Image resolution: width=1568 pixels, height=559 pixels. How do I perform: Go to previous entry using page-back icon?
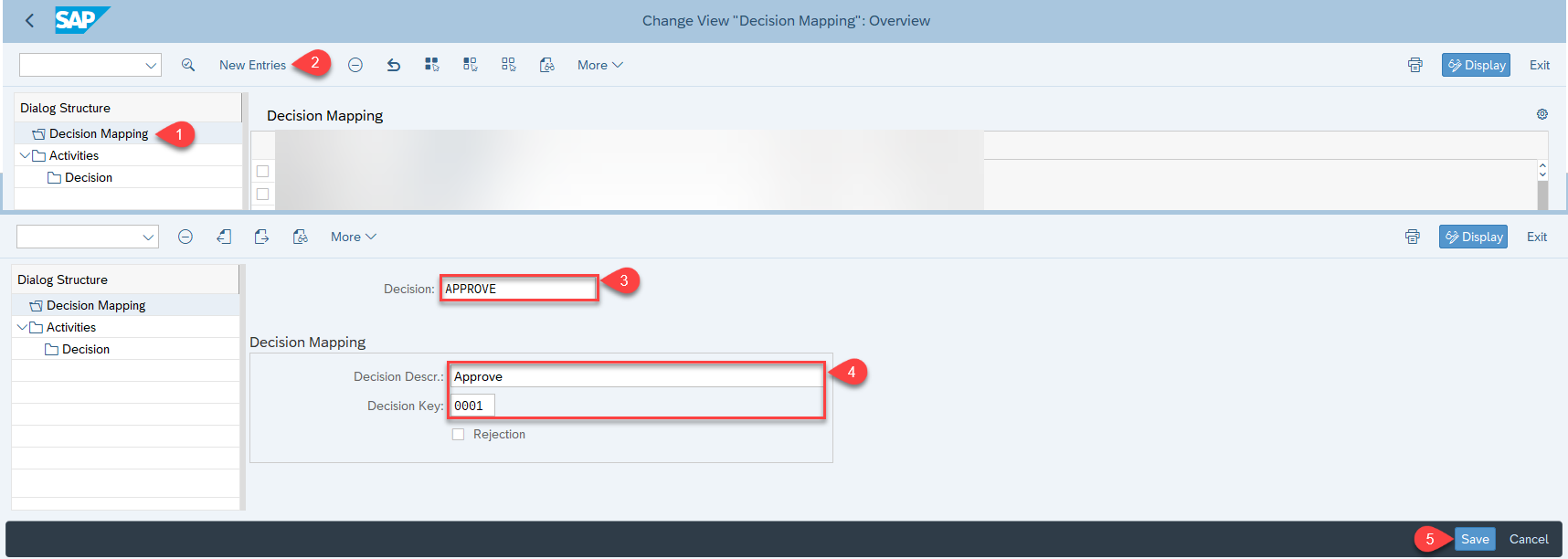[224, 237]
